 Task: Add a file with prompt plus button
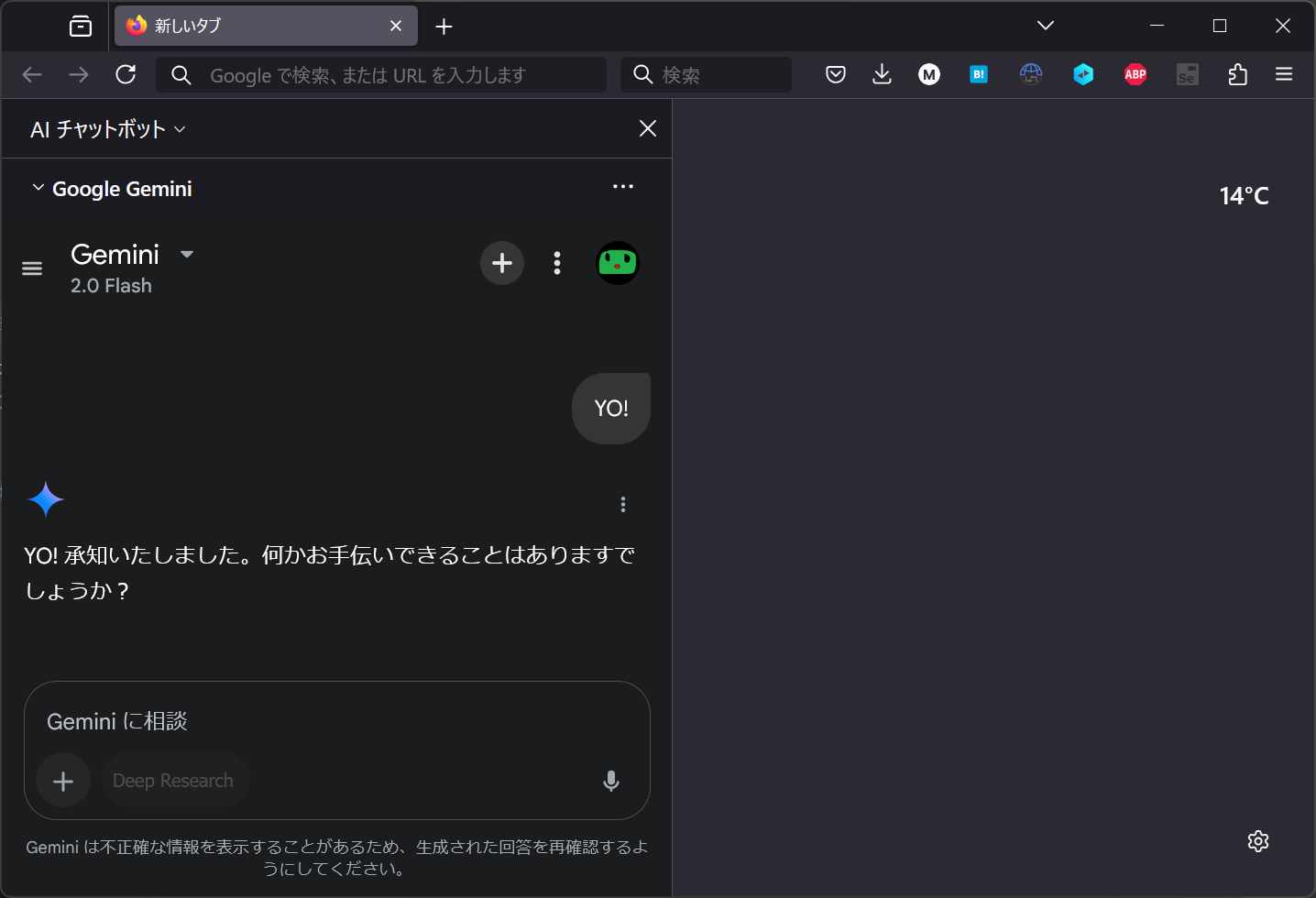63,781
